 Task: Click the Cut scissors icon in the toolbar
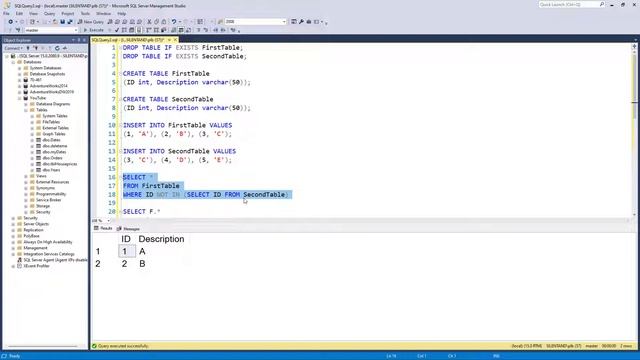pos(149,22)
